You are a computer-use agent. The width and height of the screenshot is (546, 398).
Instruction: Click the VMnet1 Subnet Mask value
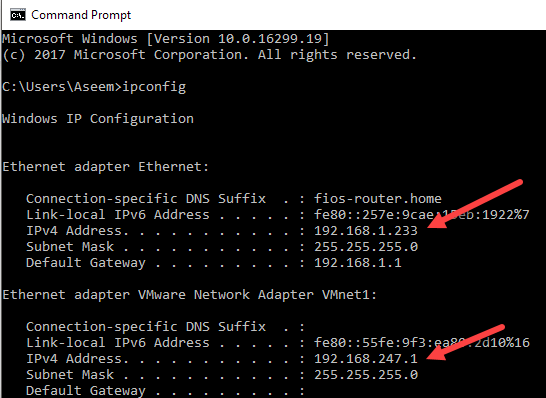coord(366,375)
